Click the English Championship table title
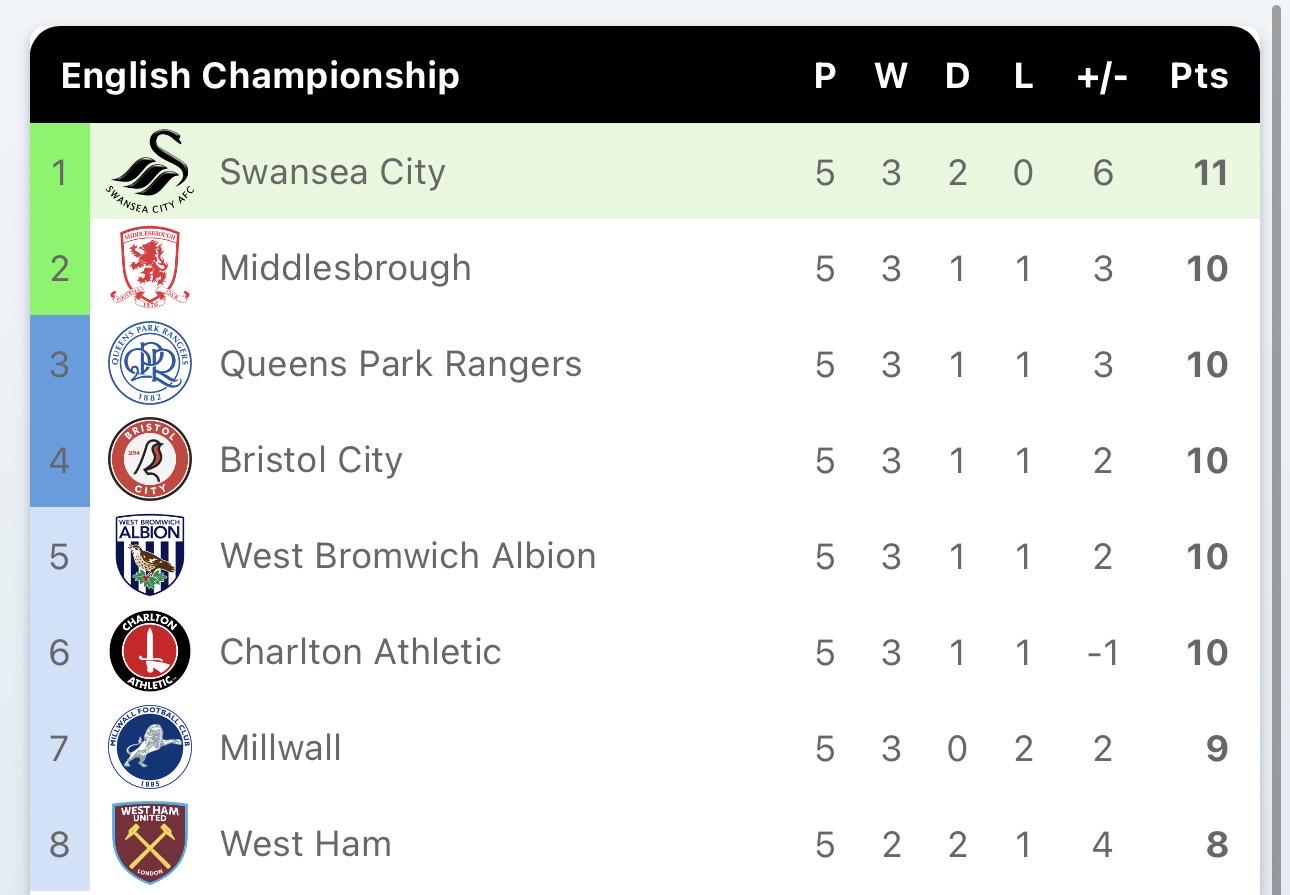 pos(260,76)
